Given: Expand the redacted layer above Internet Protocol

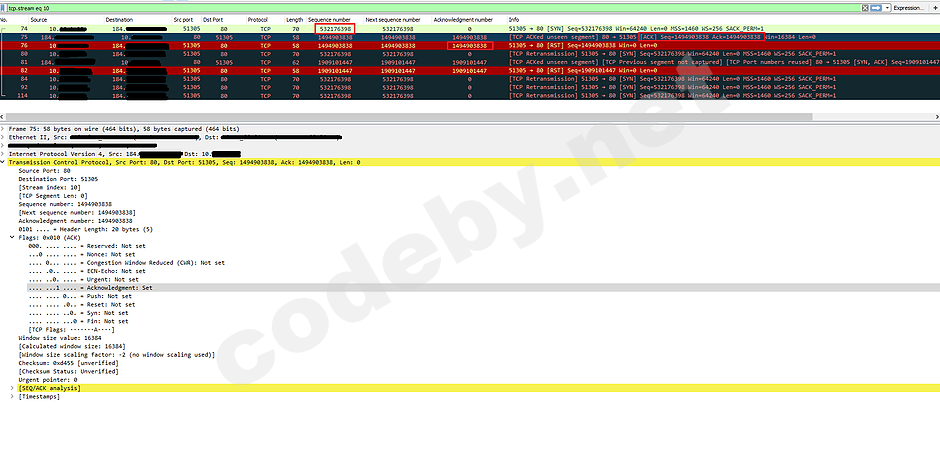Looking at the screenshot, I should 3,146.
